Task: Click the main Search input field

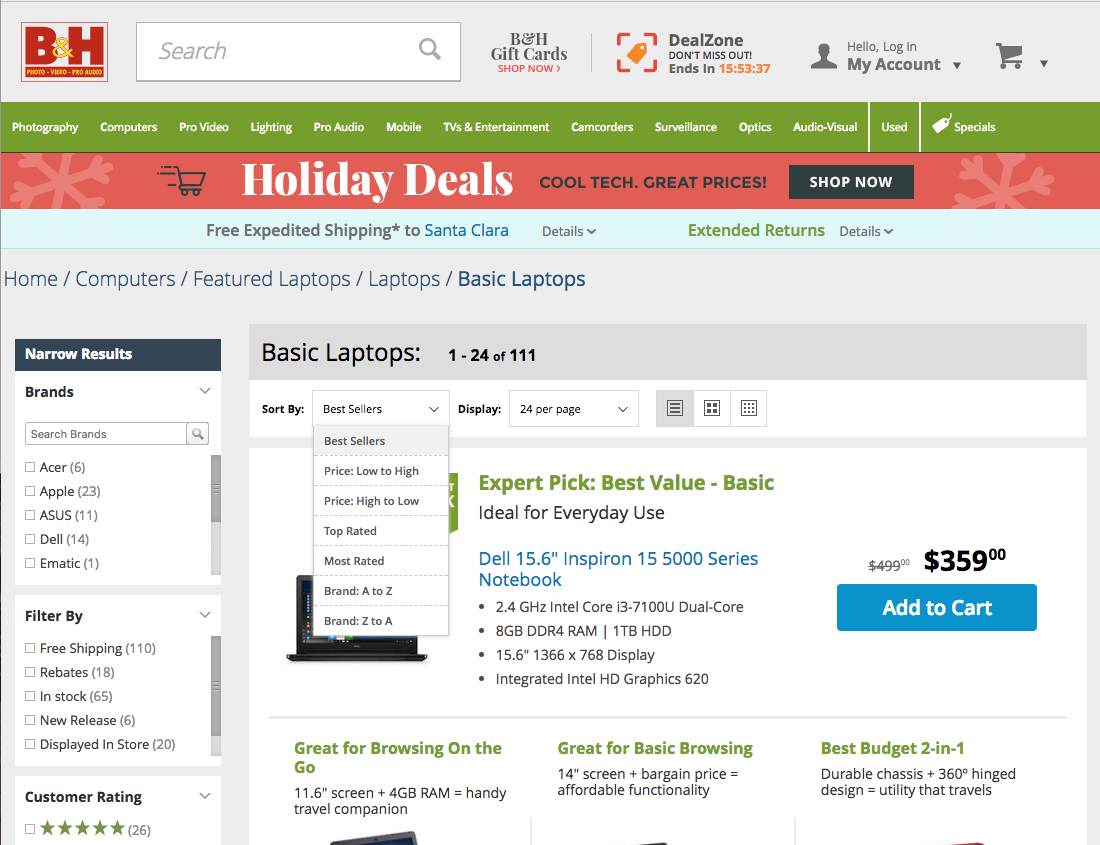Action: 280,51
